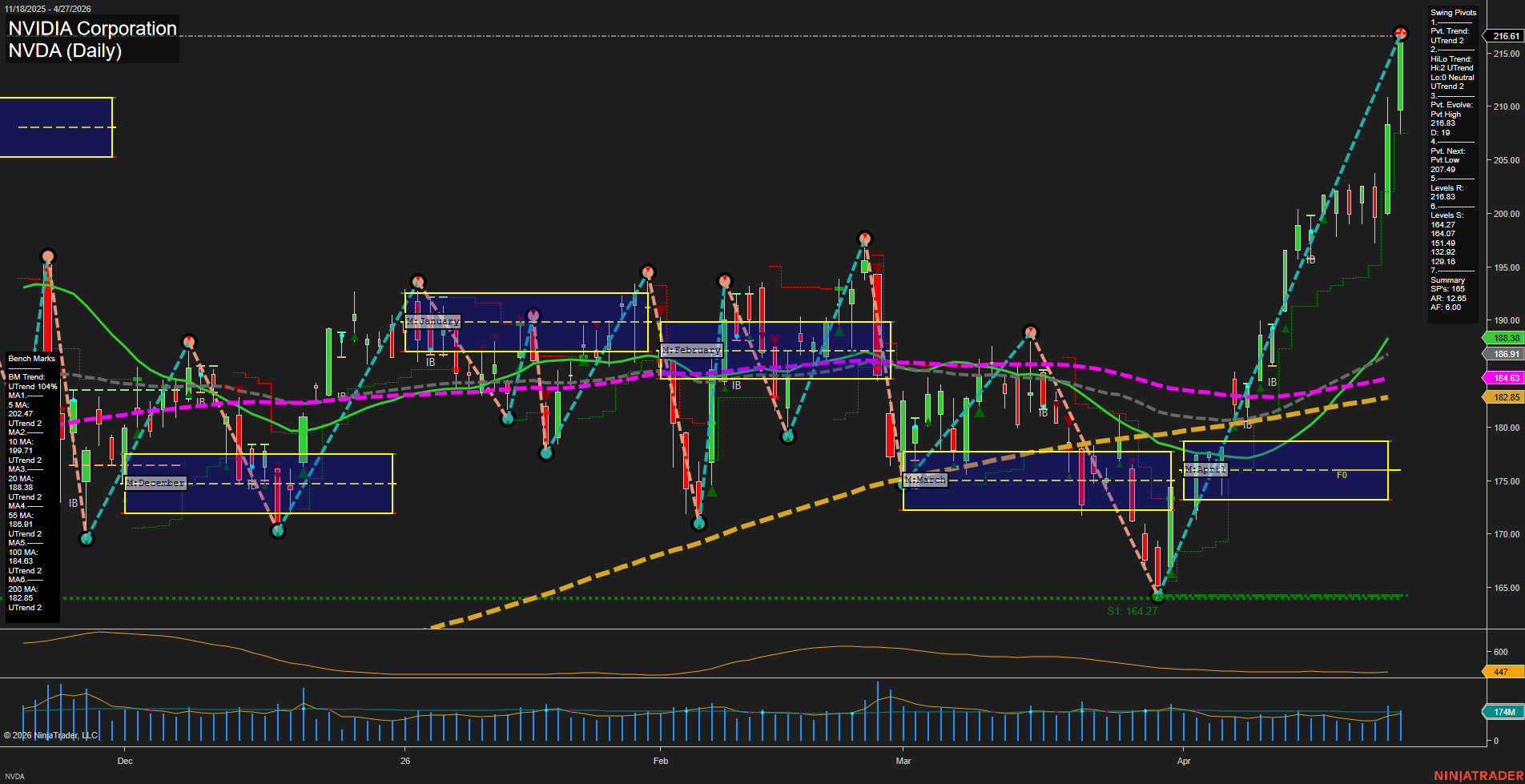
Task: Select the late-February pivot high circle marker
Action: click(x=864, y=239)
